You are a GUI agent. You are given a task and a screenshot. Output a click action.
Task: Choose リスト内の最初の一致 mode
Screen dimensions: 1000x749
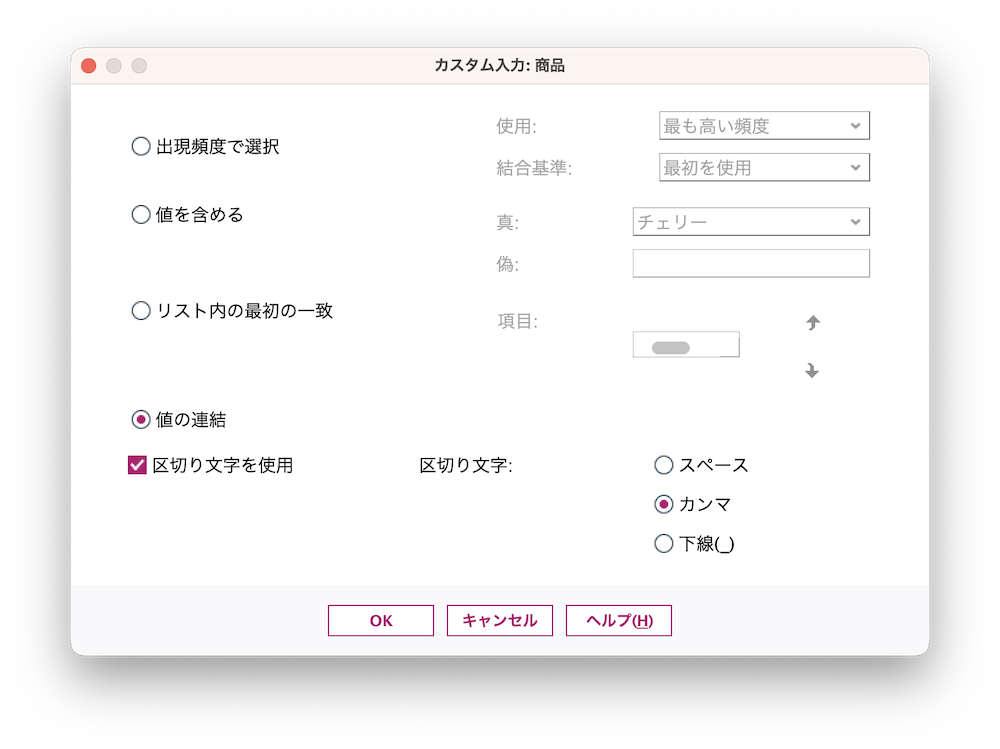pyautogui.click(x=139, y=311)
